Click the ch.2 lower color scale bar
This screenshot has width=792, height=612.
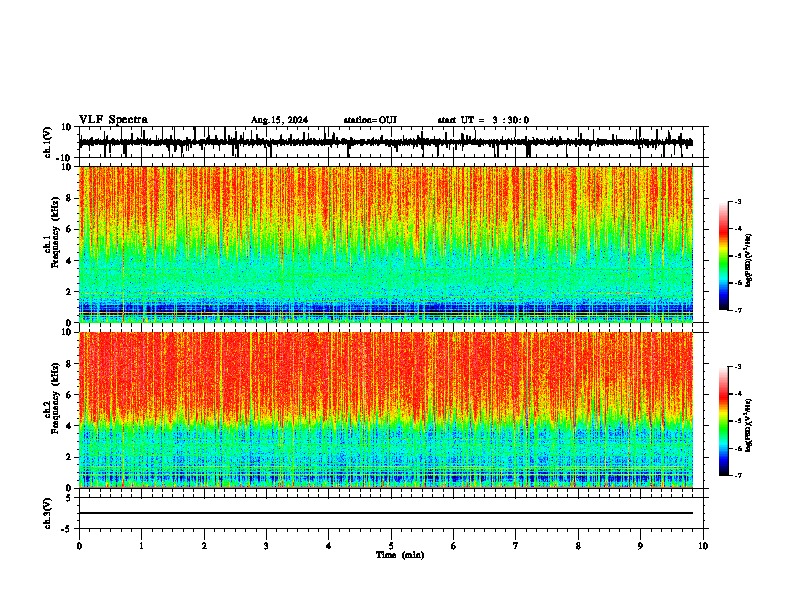click(x=723, y=421)
